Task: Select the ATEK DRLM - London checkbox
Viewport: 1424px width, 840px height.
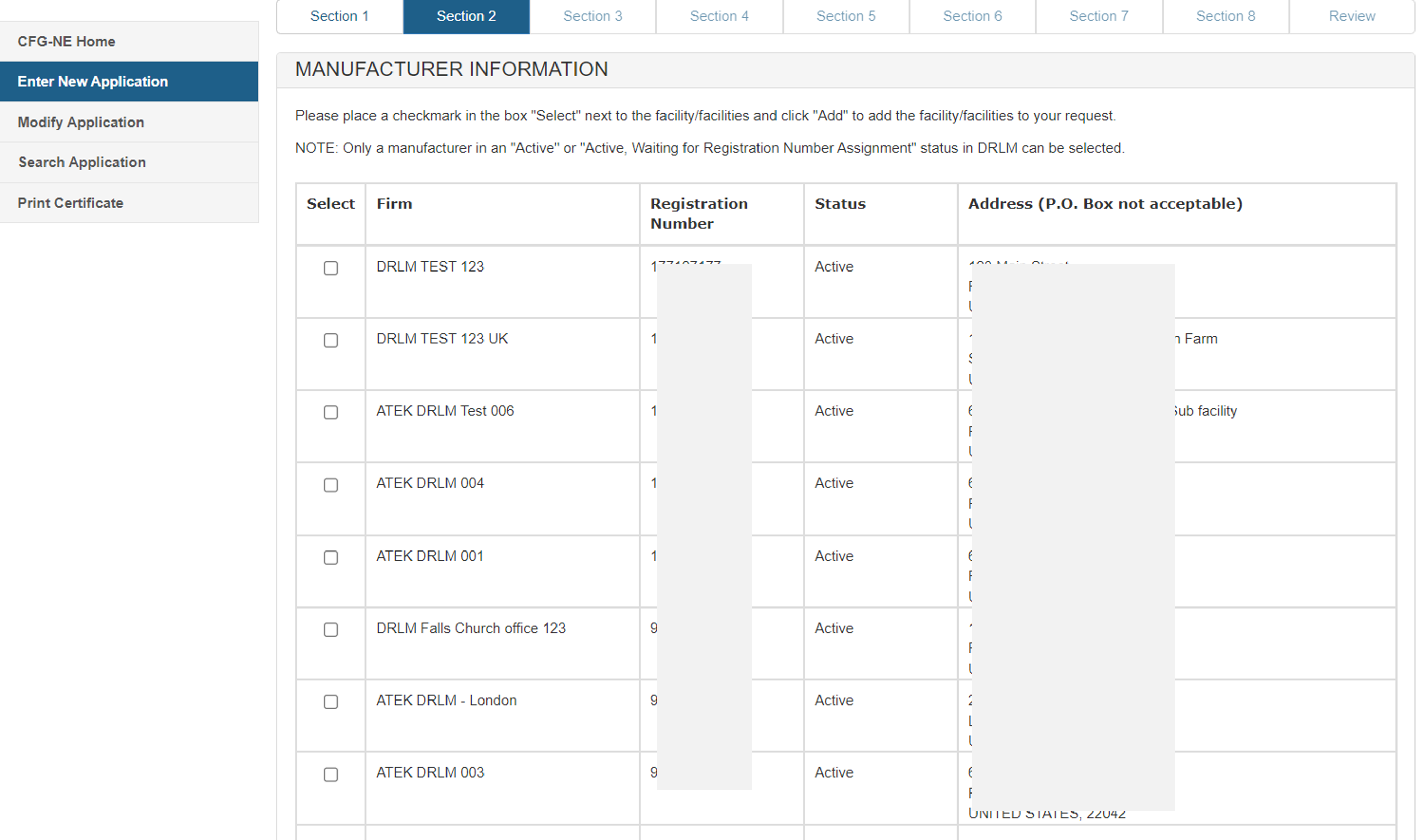Action: (x=331, y=702)
